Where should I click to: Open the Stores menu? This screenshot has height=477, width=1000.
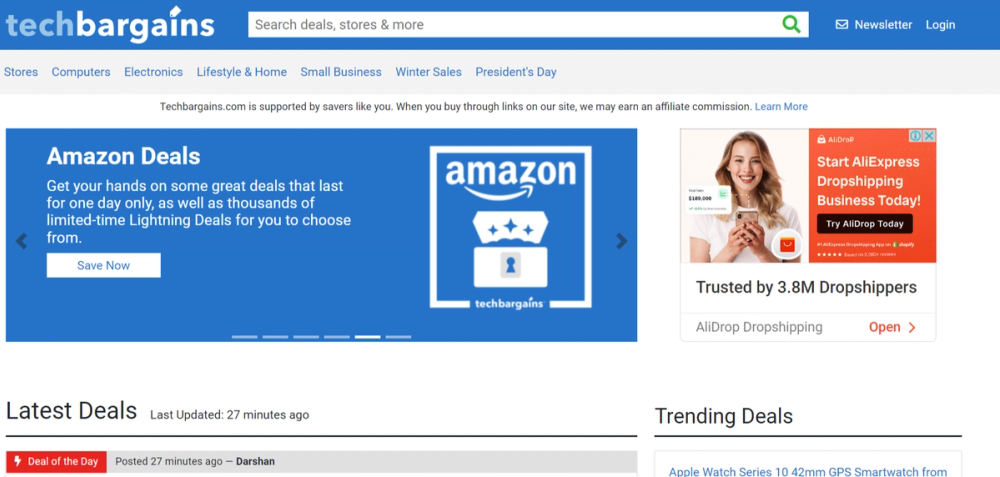coord(21,72)
